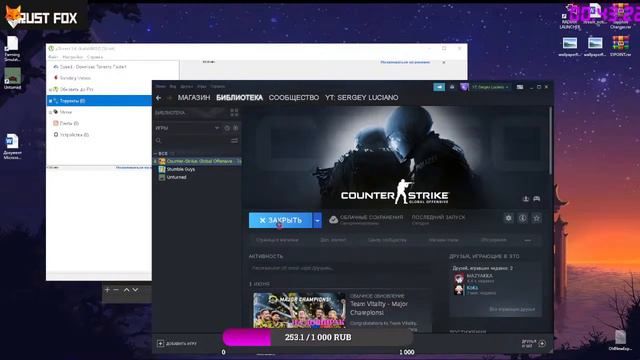Expand the Торренты tree node in uTorrent
Screen dimensions: 640x360
point(50,100)
